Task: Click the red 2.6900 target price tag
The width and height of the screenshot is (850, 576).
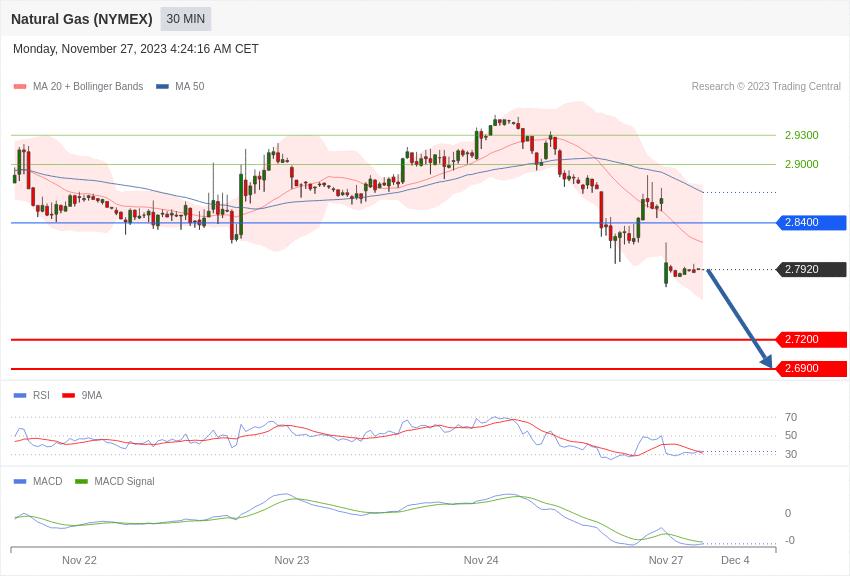Action: coord(812,368)
